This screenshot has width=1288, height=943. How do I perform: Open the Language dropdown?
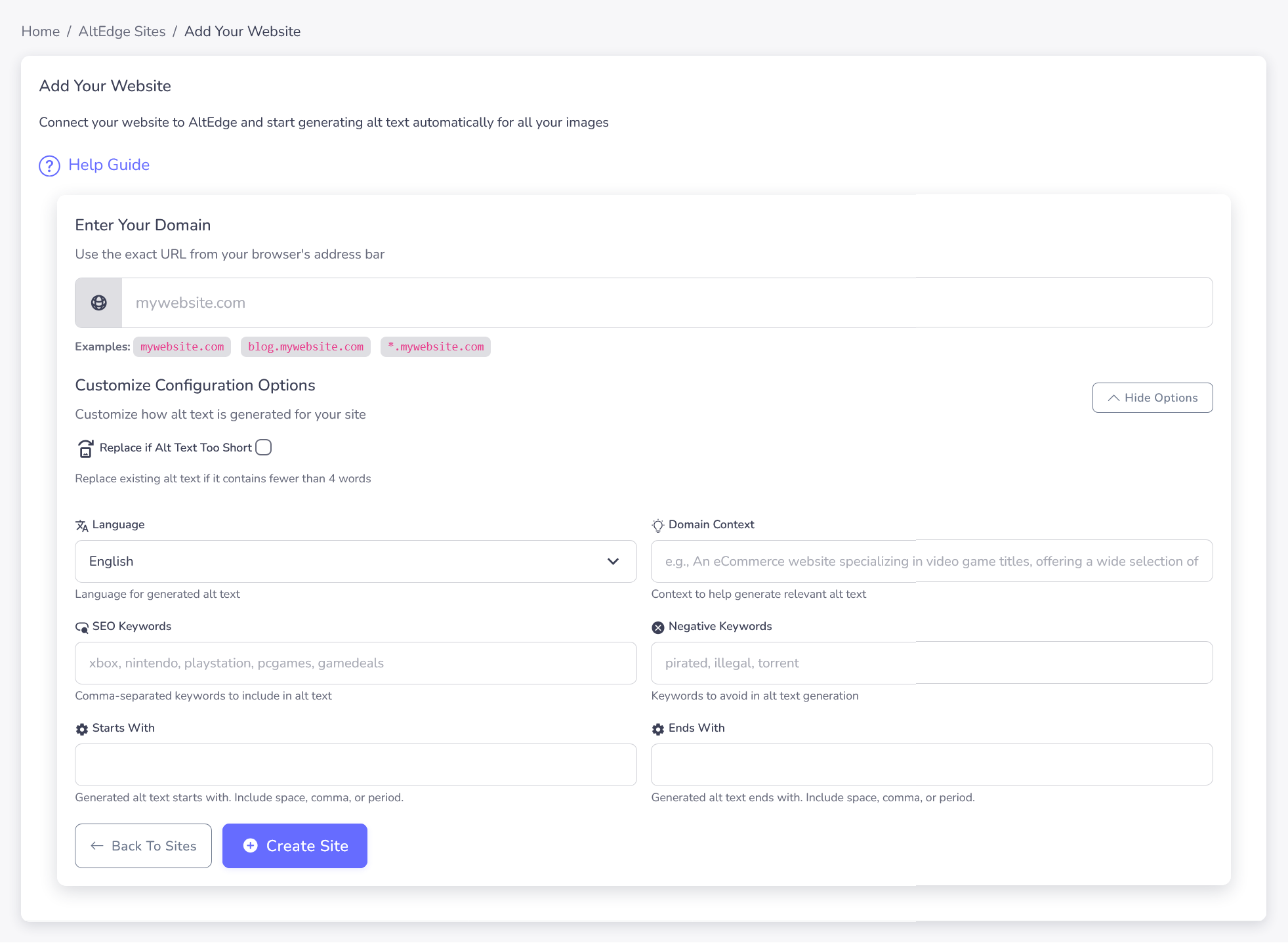pos(355,561)
